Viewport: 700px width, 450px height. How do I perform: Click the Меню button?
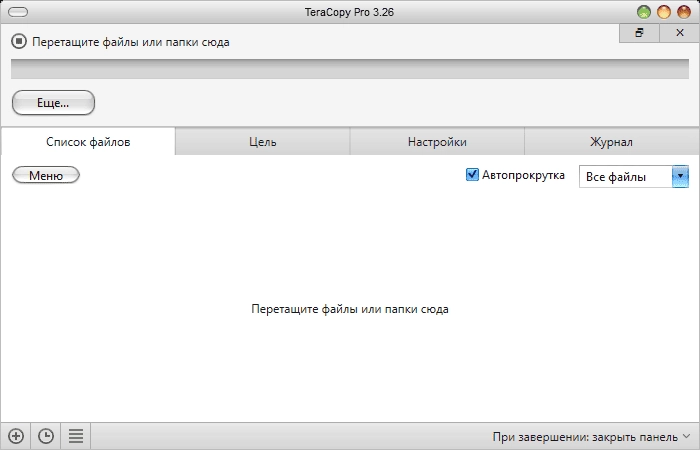(46, 175)
